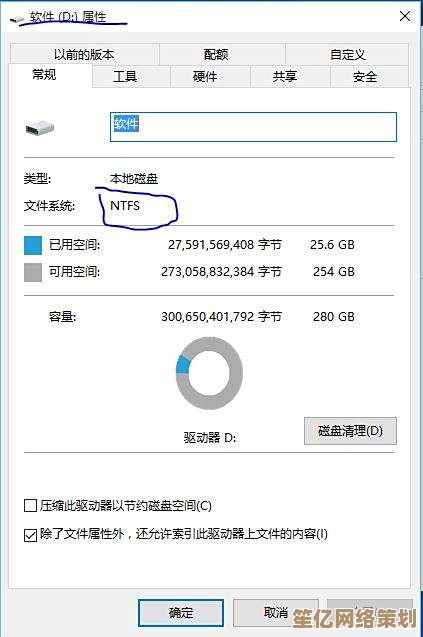The height and width of the screenshot is (637, 423).
Task: Click the 磁盘清理(D) button
Action: [350, 431]
